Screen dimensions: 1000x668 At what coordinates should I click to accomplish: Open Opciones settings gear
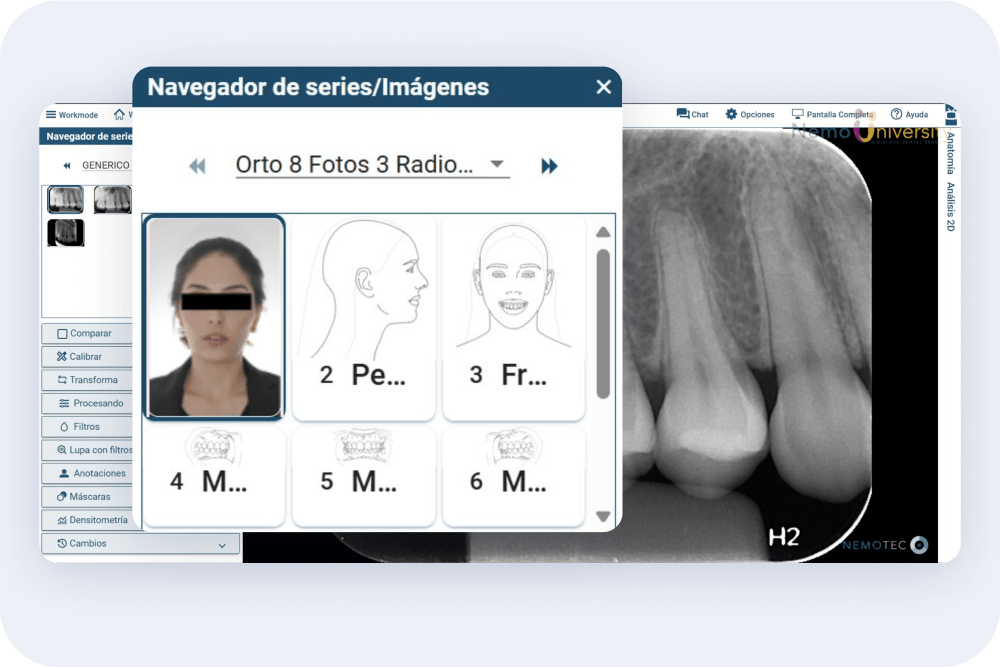click(x=750, y=114)
